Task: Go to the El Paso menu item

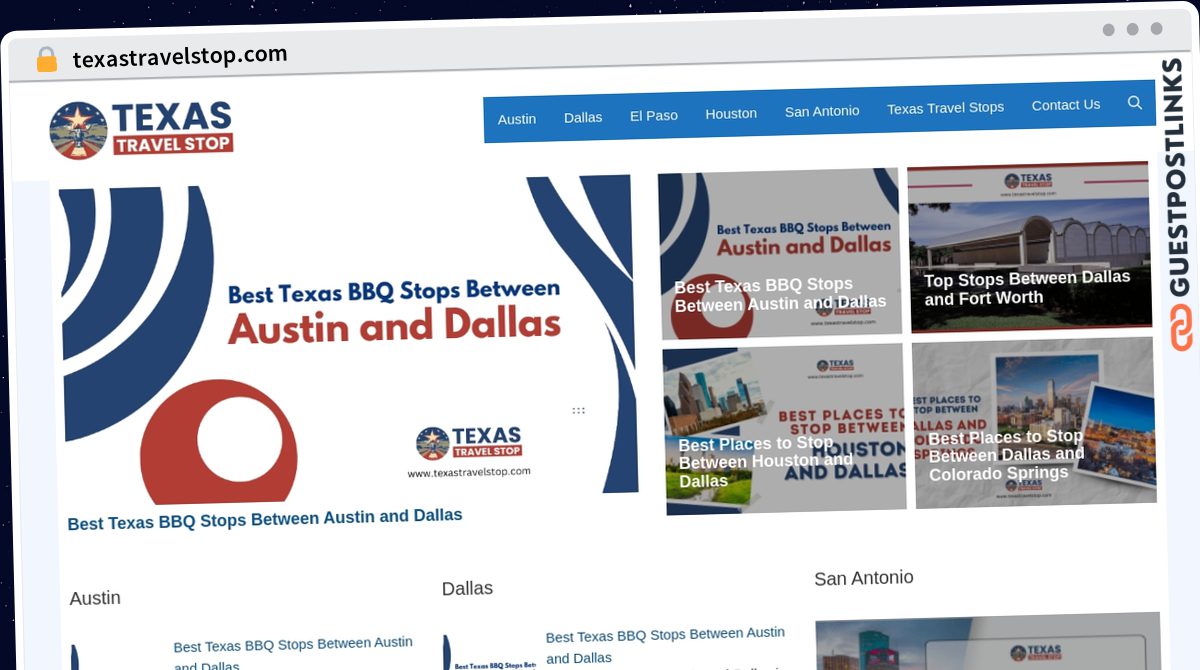Action: (654, 115)
